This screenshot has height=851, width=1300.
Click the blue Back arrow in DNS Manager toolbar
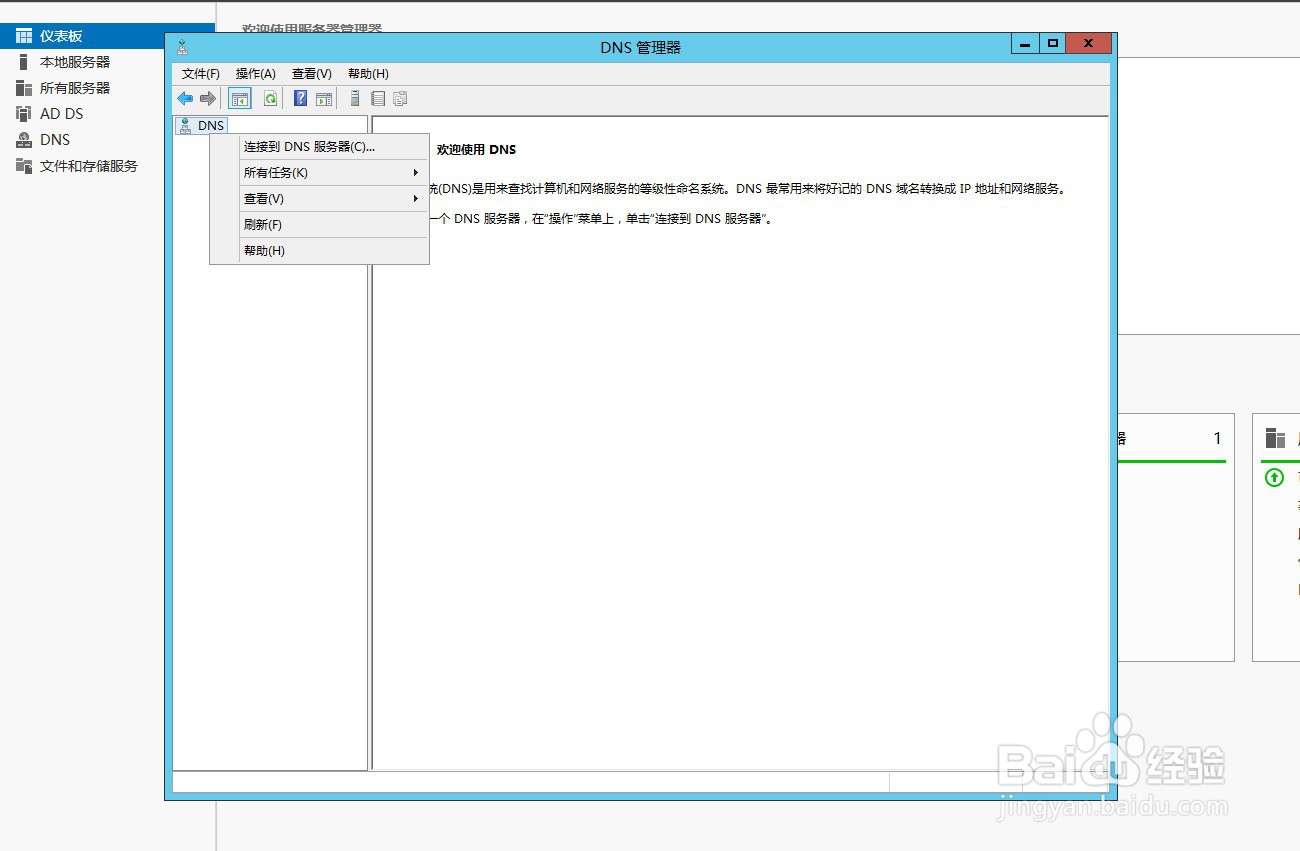(185, 98)
